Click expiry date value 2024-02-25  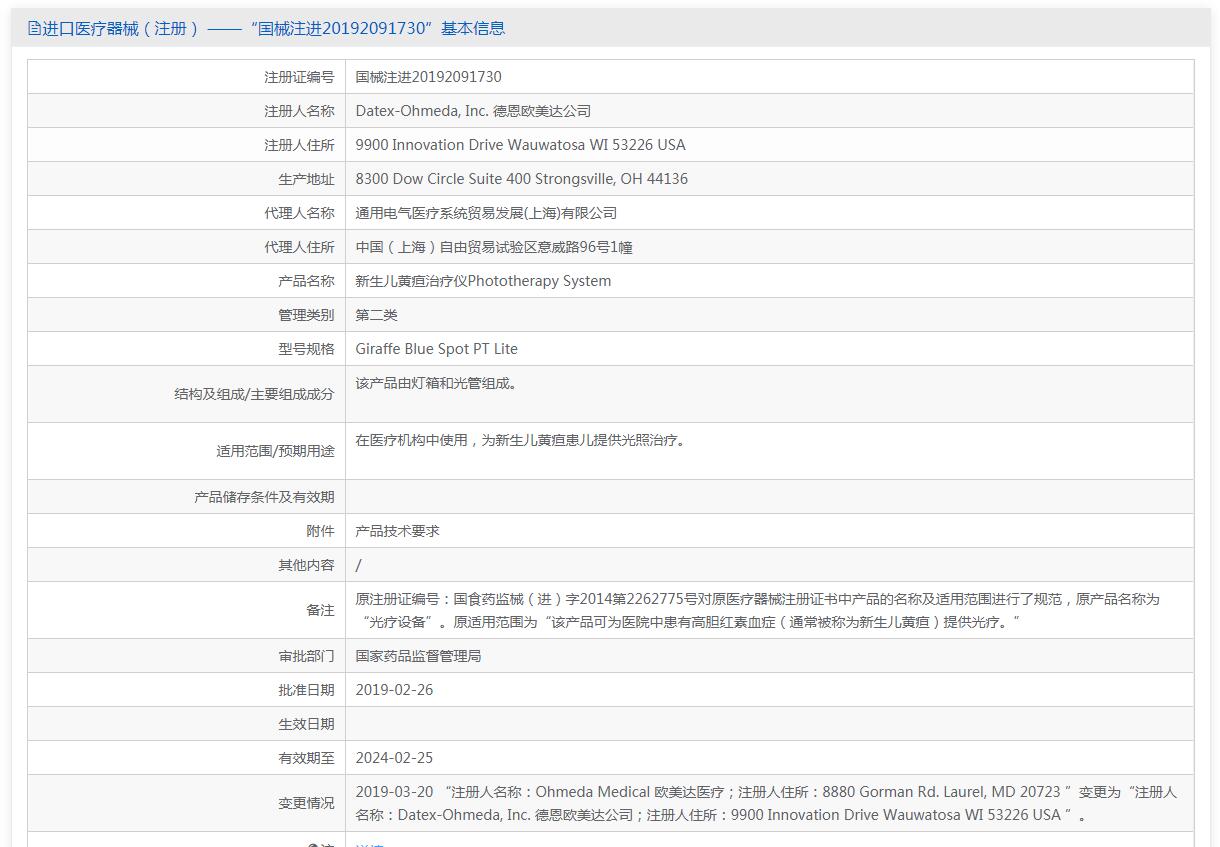[395, 758]
